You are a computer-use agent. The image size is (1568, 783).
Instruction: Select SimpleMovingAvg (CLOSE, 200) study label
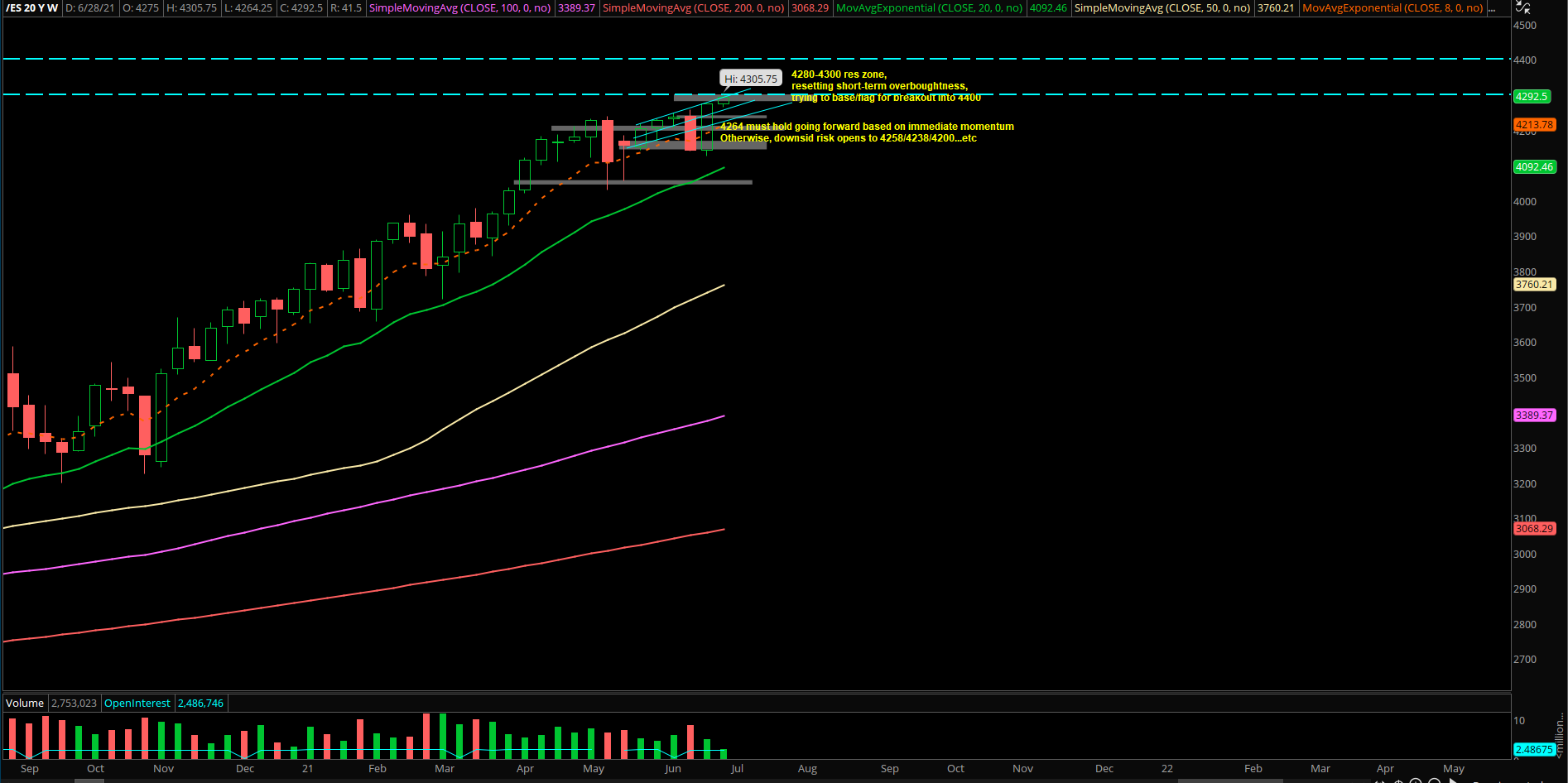pyautogui.click(x=693, y=7)
